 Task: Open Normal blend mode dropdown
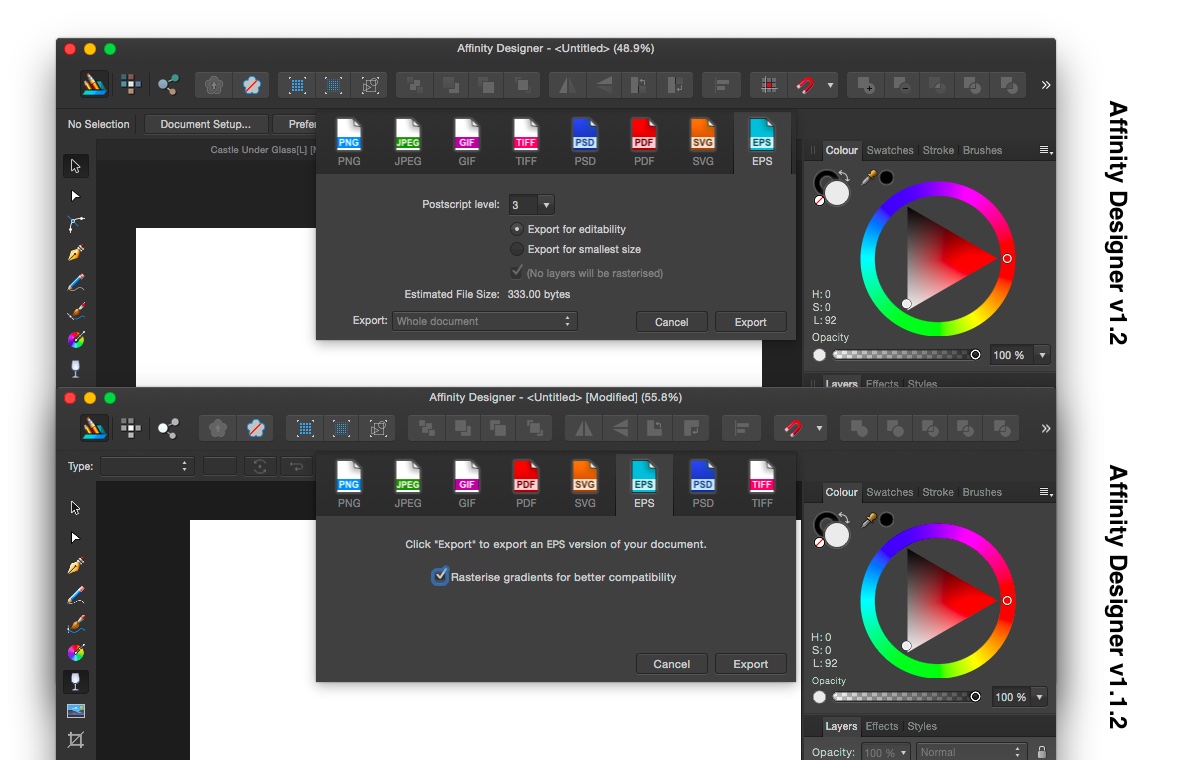[x=971, y=752]
